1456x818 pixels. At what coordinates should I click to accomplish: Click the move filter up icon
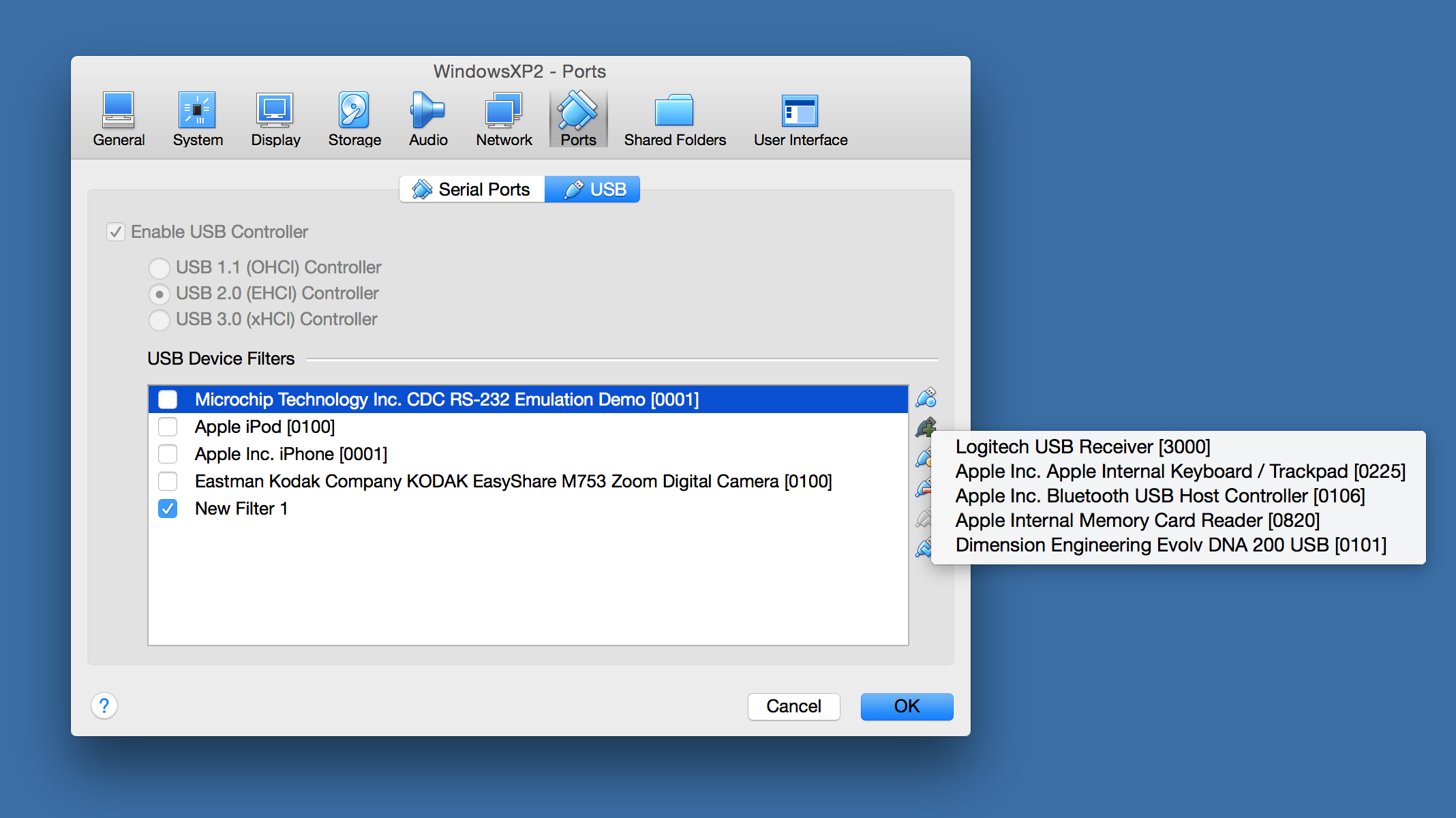[923, 518]
